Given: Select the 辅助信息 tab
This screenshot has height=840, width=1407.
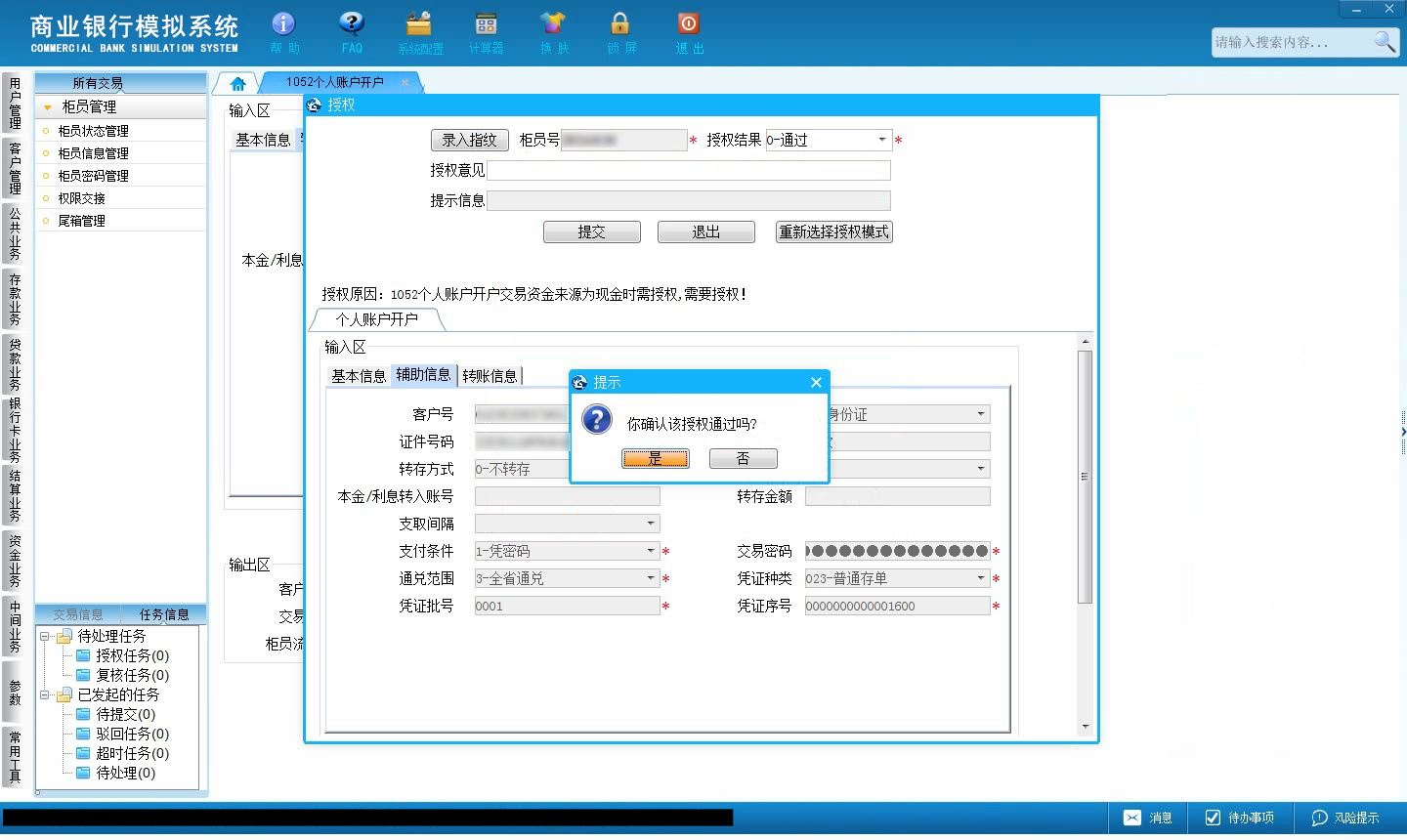Looking at the screenshot, I should (x=423, y=375).
